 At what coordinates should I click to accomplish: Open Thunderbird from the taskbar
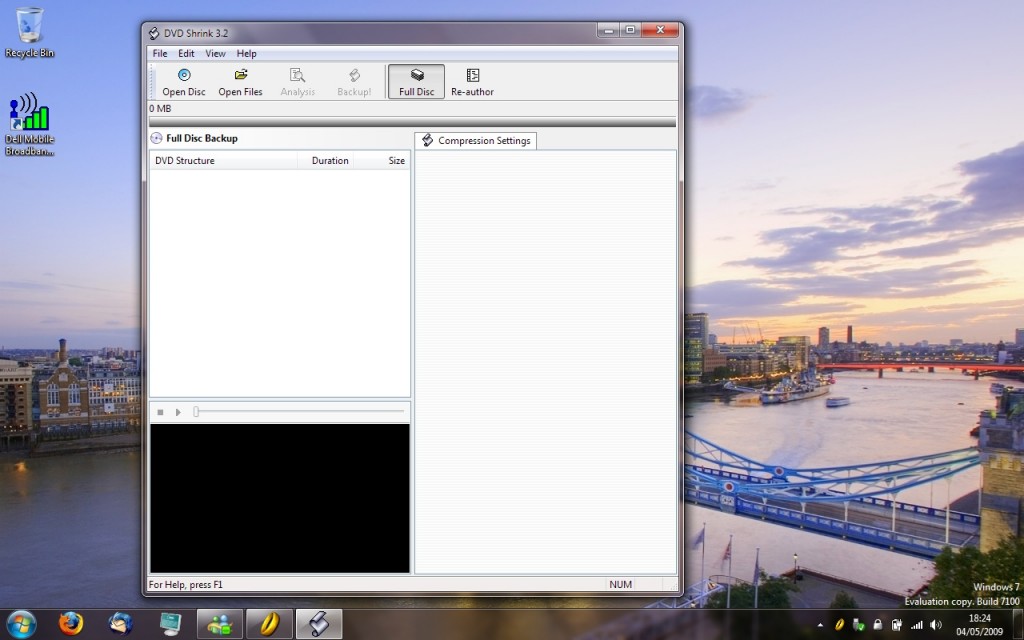coord(121,624)
